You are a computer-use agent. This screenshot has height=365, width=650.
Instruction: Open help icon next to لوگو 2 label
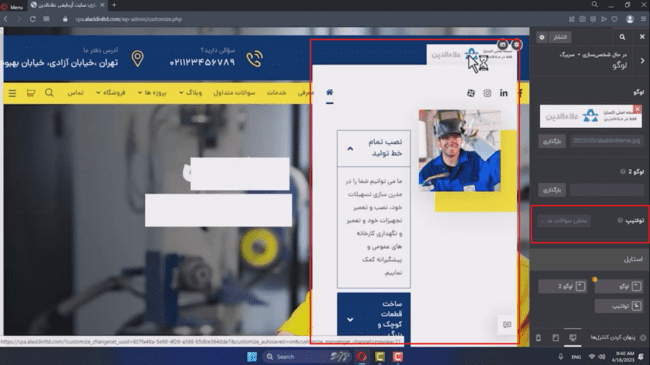pos(623,171)
